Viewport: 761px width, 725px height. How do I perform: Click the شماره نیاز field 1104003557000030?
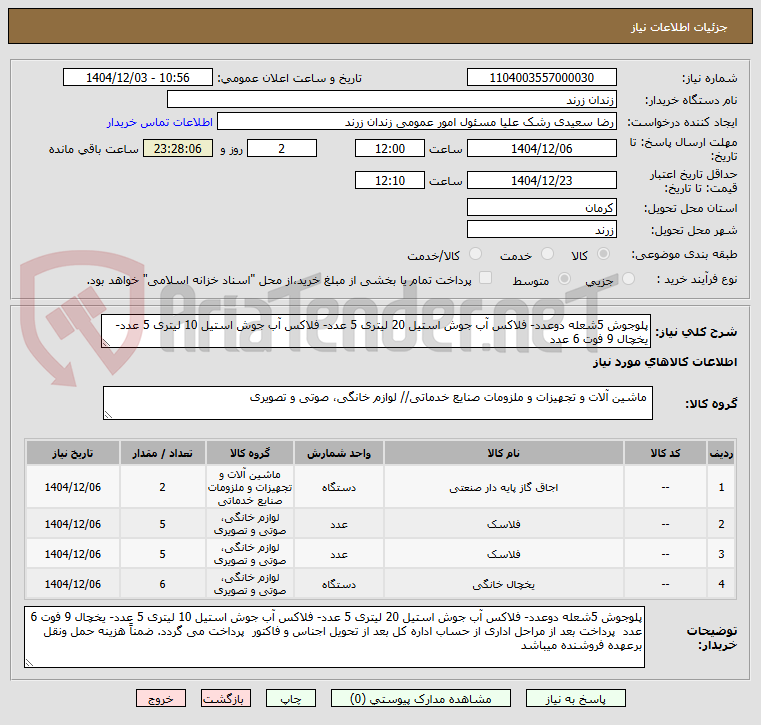click(542, 78)
